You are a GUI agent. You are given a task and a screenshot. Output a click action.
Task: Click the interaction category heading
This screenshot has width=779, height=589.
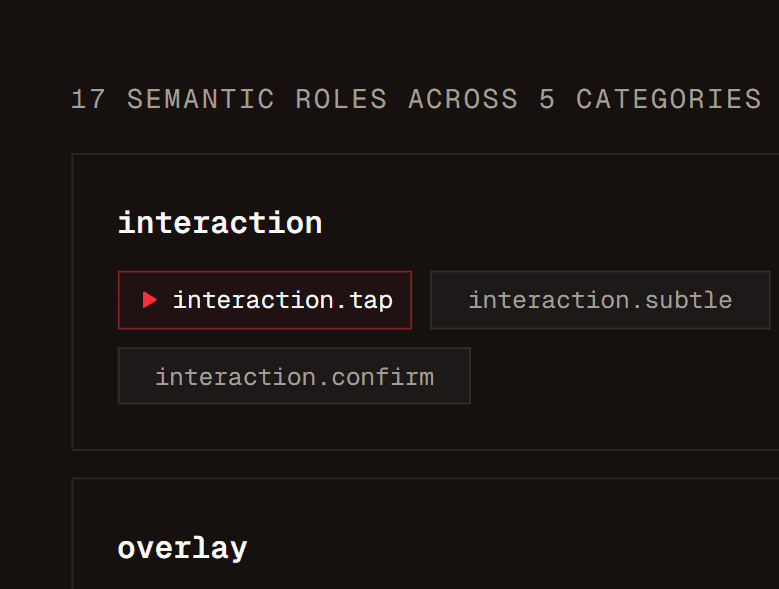(x=220, y=222)
